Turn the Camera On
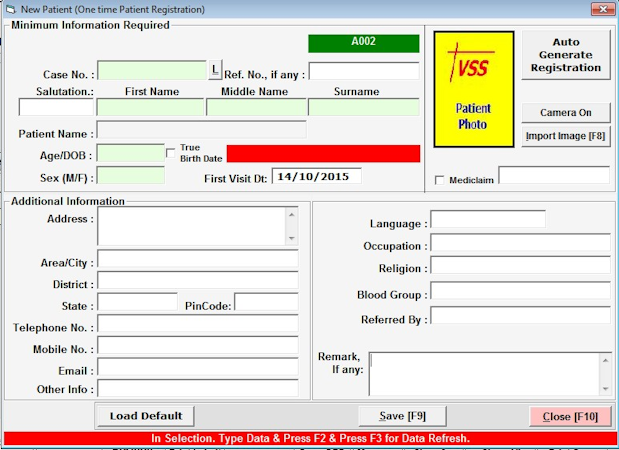 click(x=566, y=113)
